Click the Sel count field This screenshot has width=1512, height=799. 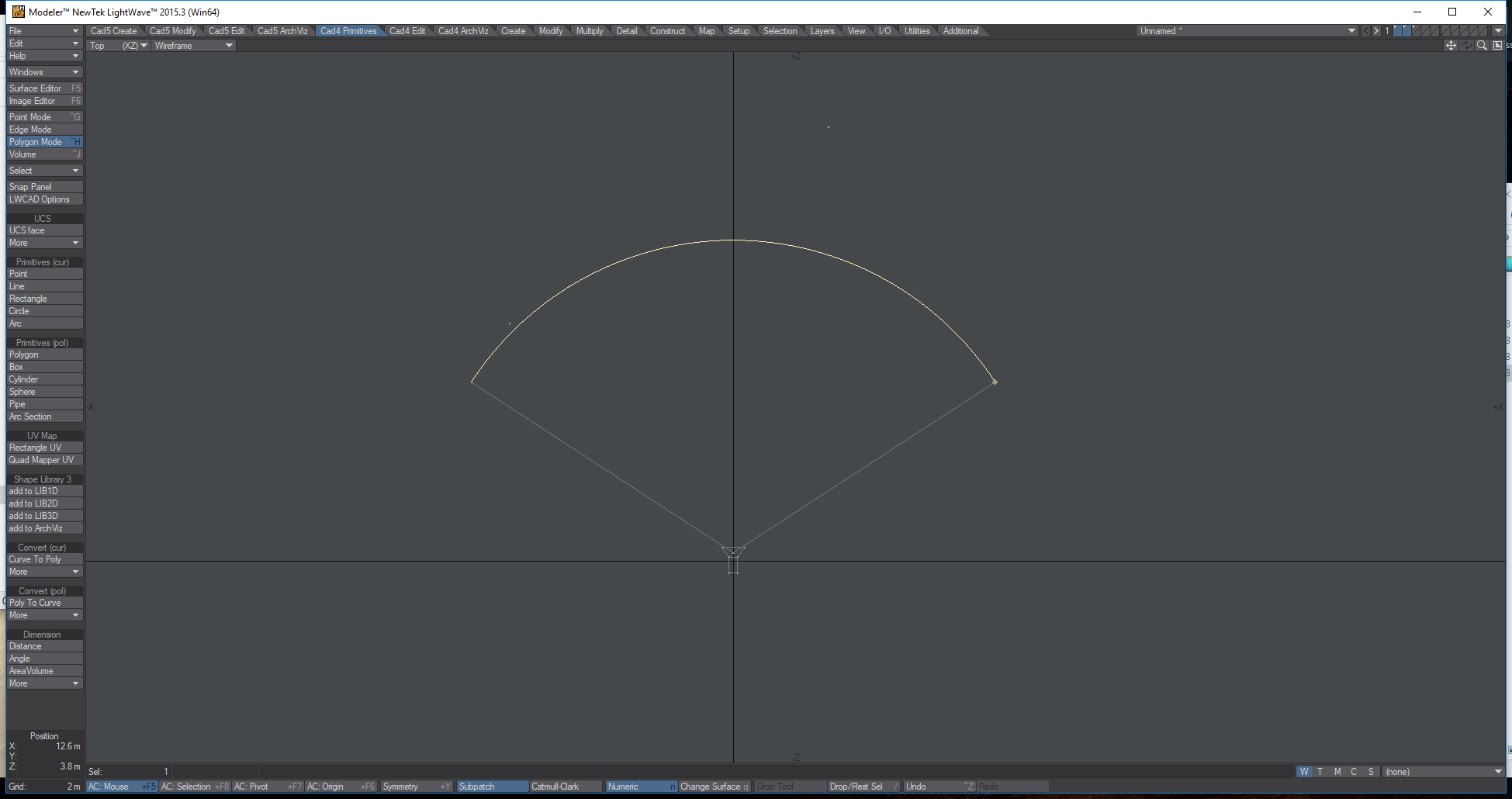tap(128, 772)
